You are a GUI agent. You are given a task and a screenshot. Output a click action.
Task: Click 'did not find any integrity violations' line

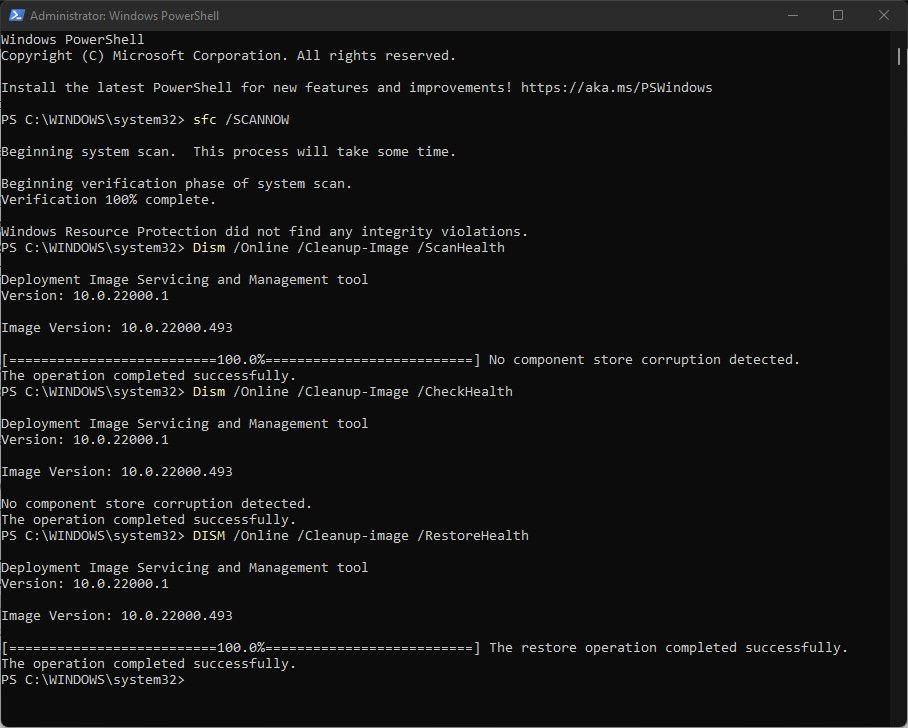point(264,231)
